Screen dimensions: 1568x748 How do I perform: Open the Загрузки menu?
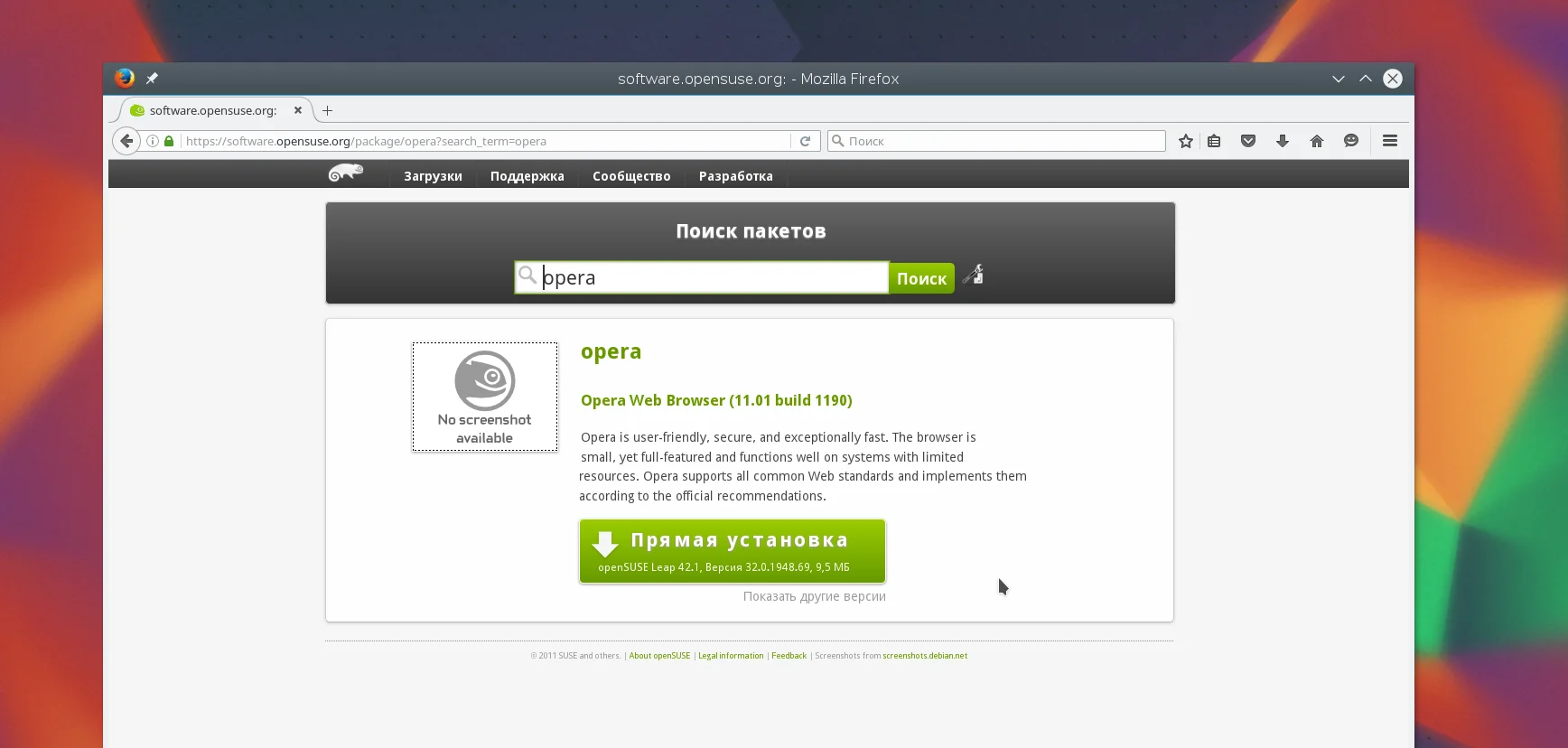433,176
